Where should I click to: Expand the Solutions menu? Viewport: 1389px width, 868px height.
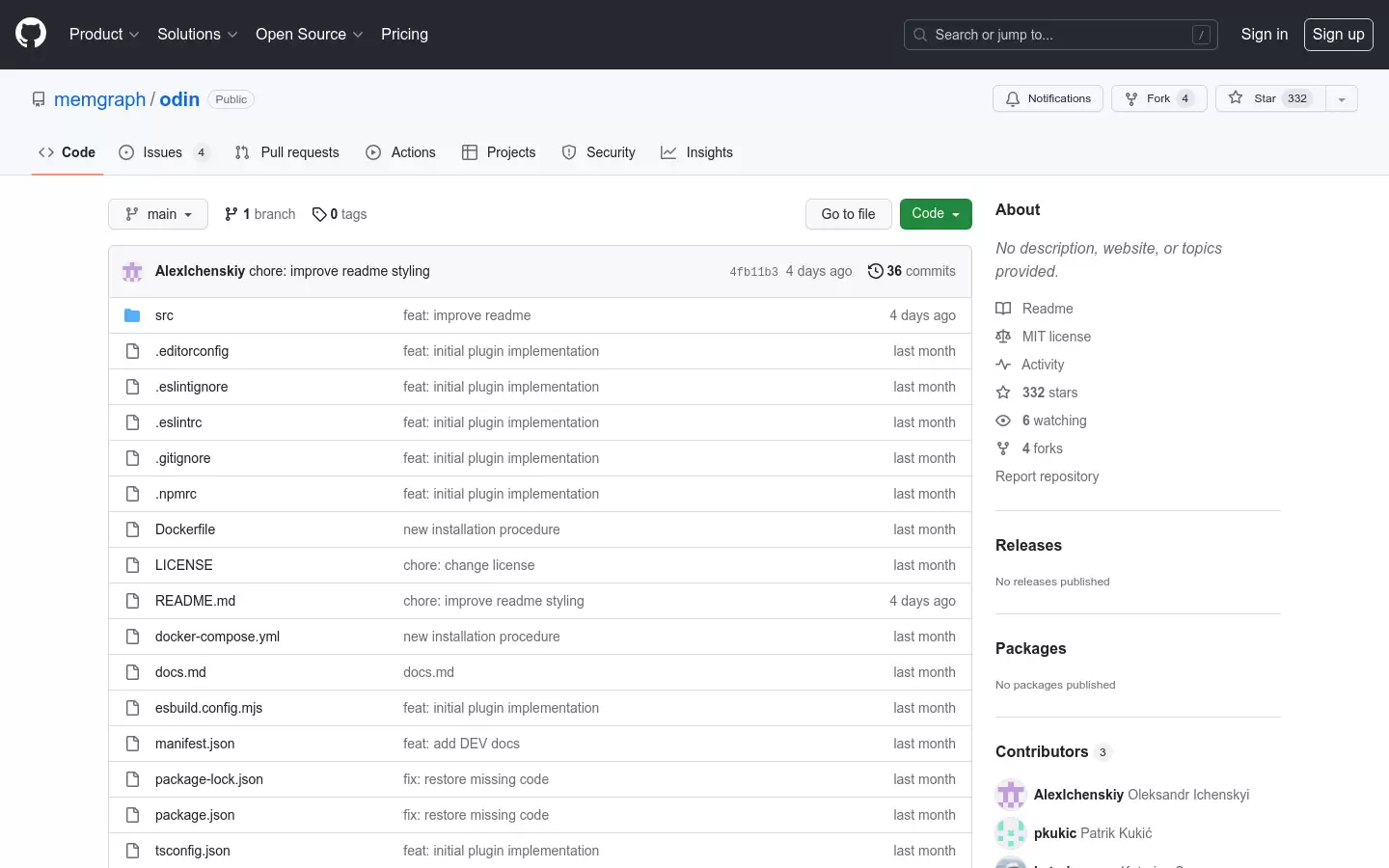point(197,34)
